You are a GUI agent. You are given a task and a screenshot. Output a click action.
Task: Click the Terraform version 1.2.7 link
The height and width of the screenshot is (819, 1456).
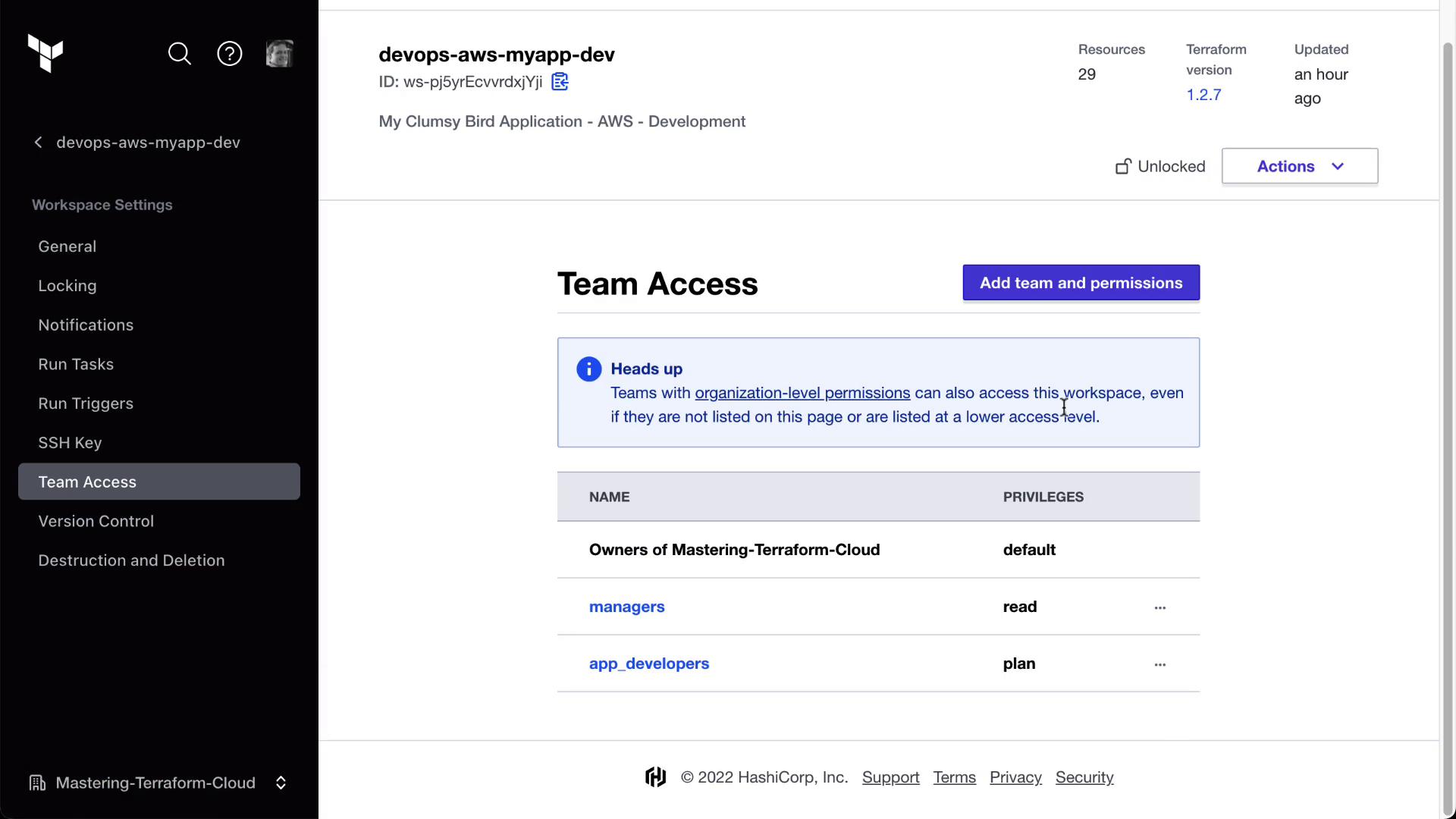coord(1203,95)
